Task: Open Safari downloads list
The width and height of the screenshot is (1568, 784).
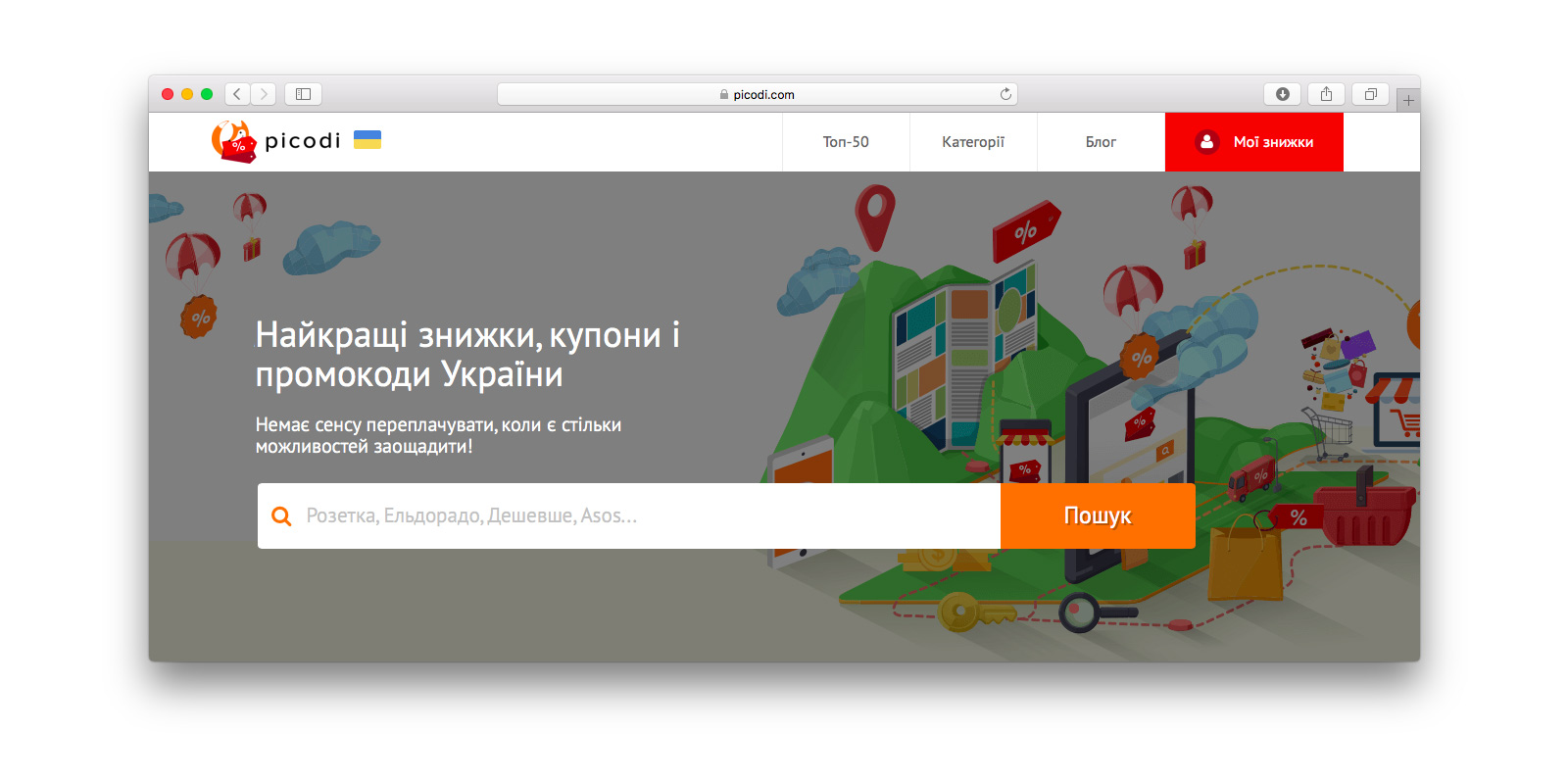Action: click(1282, 94)
